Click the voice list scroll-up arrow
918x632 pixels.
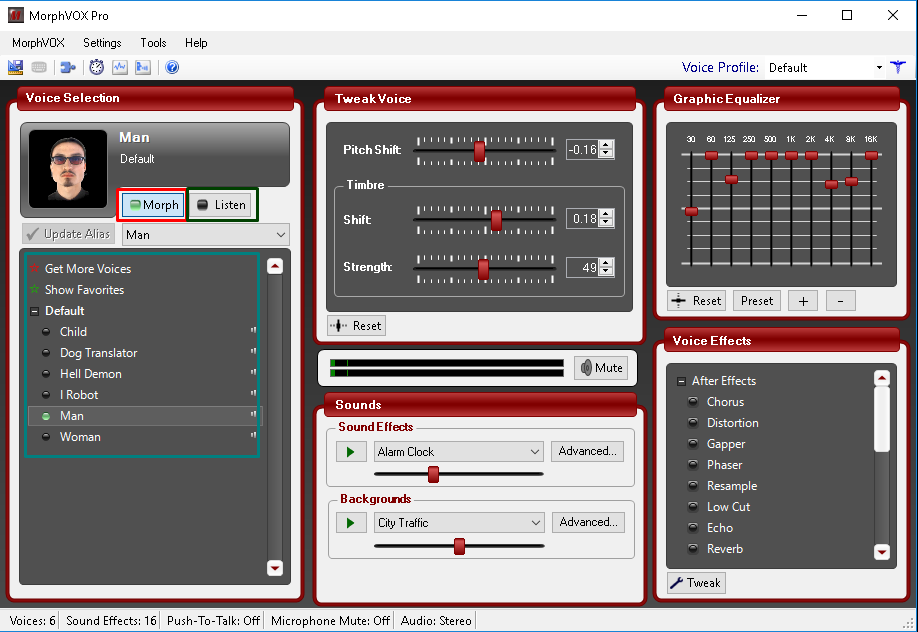[x=275, y=267]
